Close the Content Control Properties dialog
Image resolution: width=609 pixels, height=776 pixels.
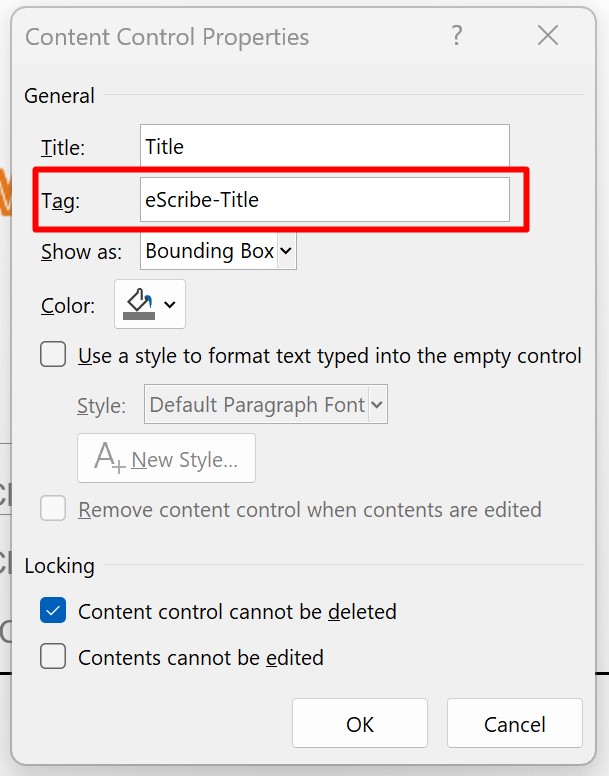pyautogui.click(x=548, y=36)
